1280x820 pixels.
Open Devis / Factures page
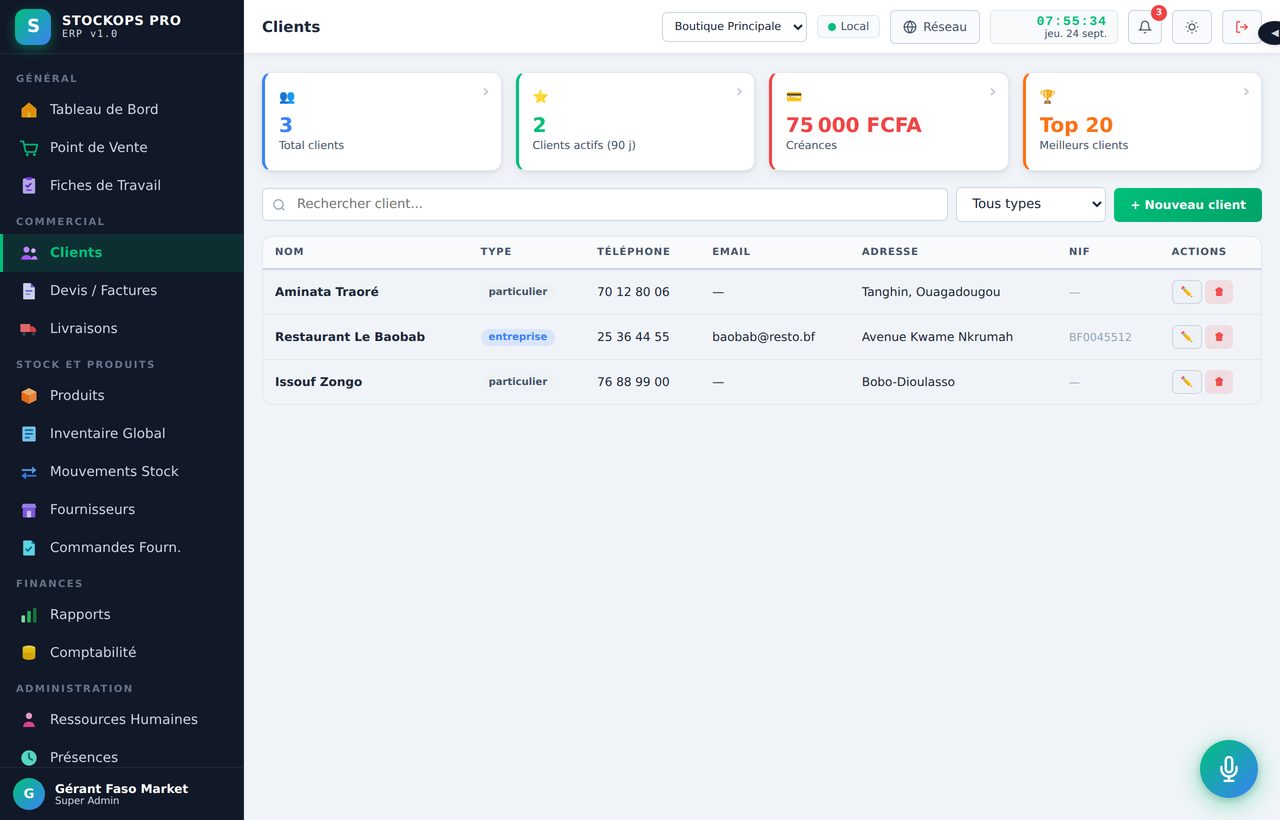121,290
